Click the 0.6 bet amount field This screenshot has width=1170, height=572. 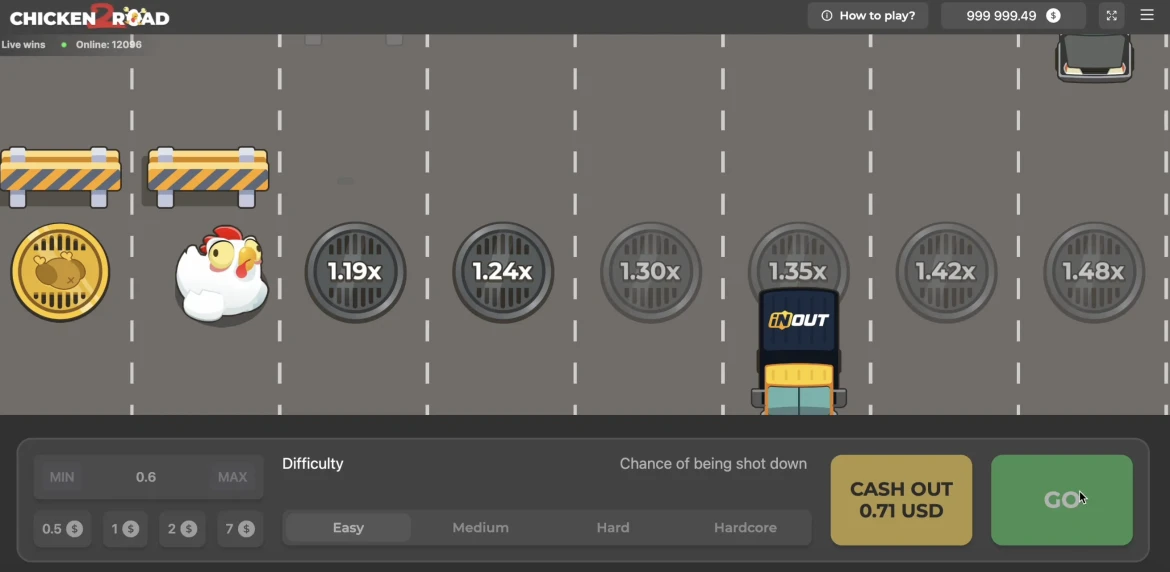click(146, 477)
